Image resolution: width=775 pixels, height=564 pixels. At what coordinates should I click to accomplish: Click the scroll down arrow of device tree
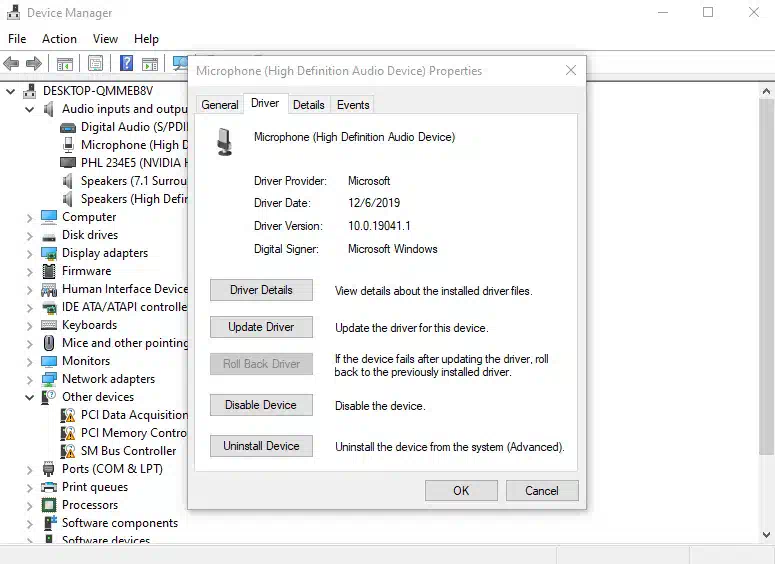(x=766, y=535)
